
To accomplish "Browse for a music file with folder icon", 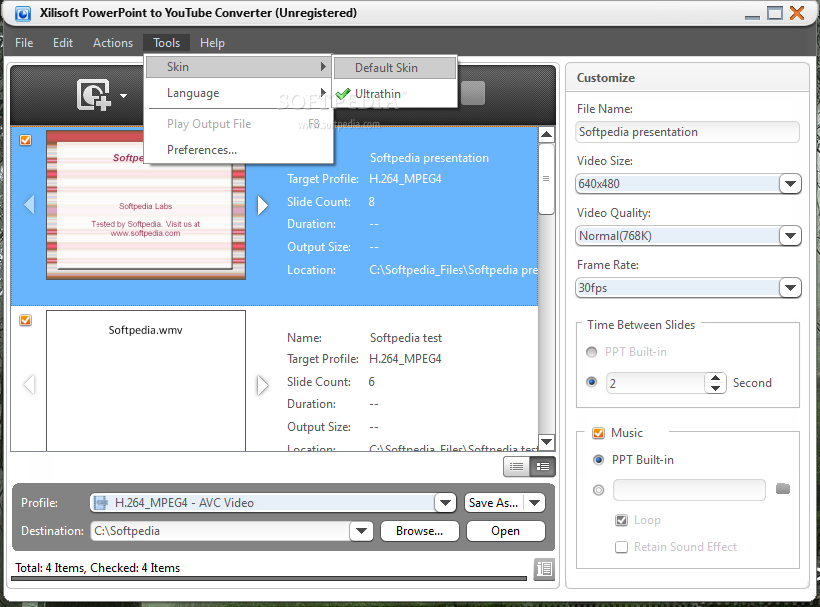I will (x=783, y=489).
